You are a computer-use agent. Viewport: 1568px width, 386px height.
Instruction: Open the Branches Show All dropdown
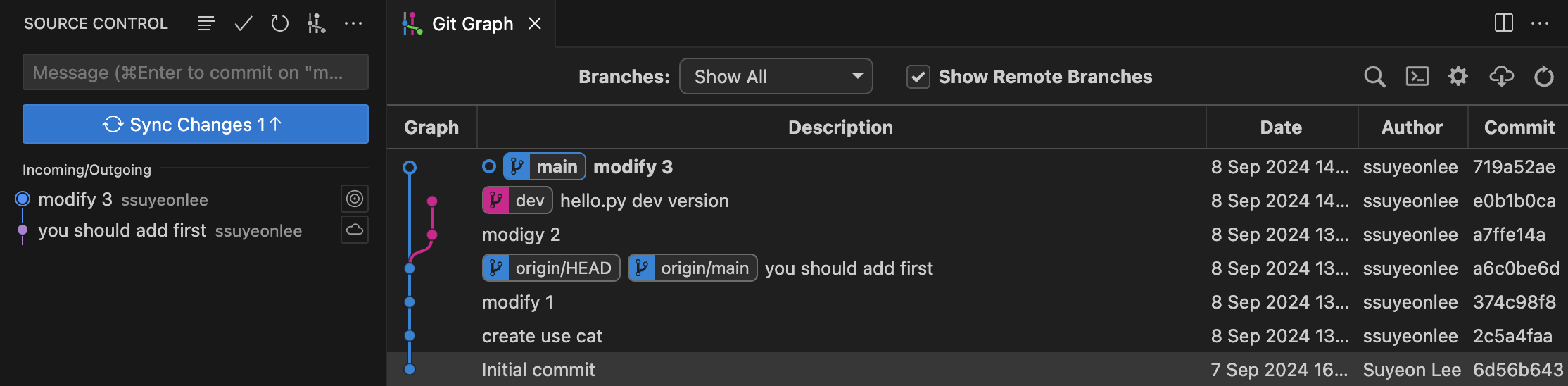tap(776, 76)
